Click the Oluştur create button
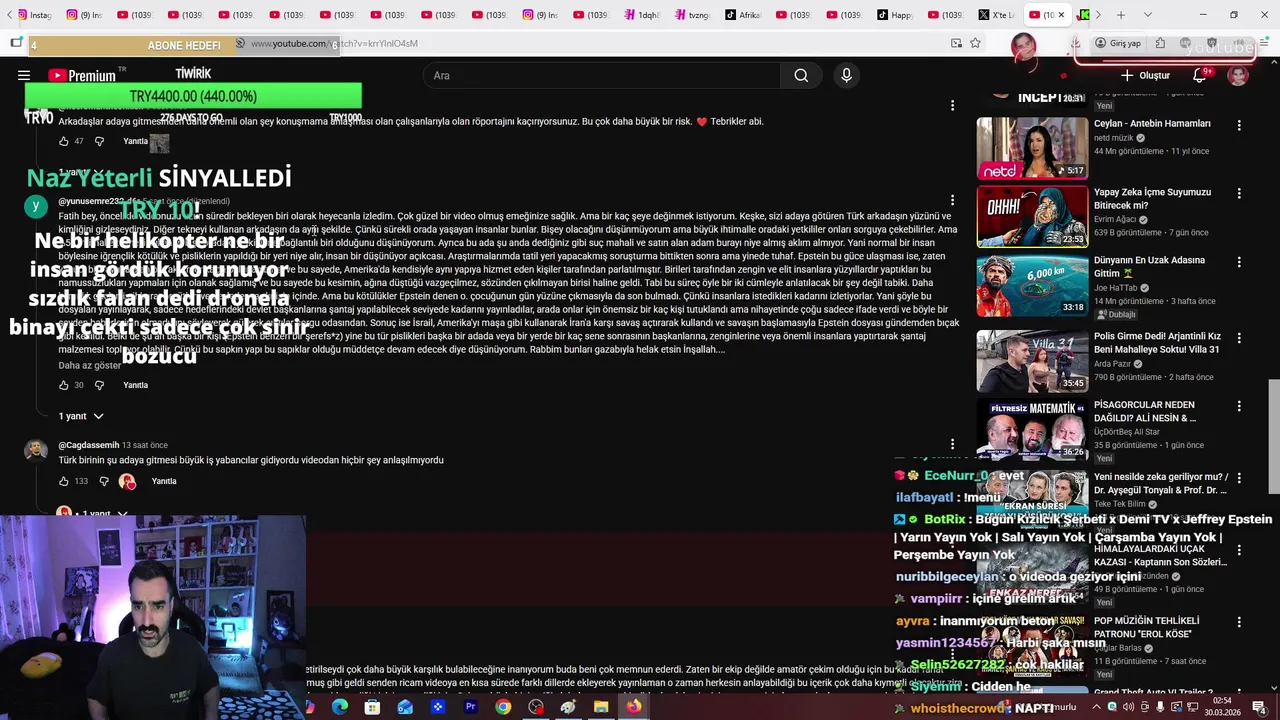1280x720 pixels. click(1145, 75)
